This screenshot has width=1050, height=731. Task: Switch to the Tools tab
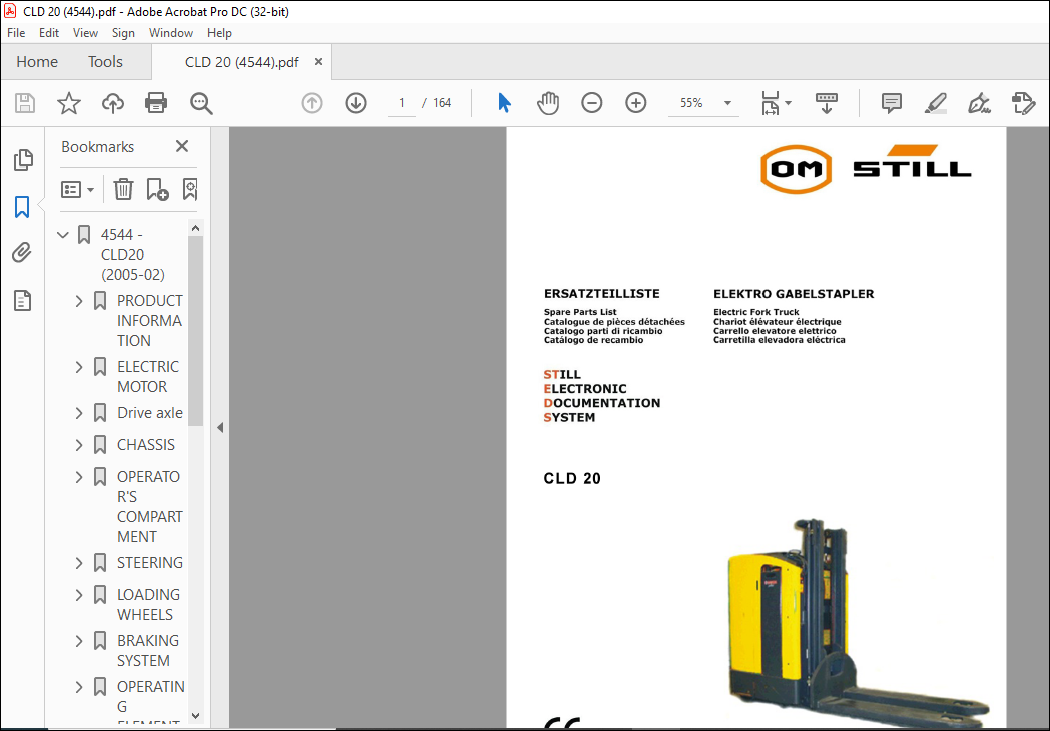point(105,62)
